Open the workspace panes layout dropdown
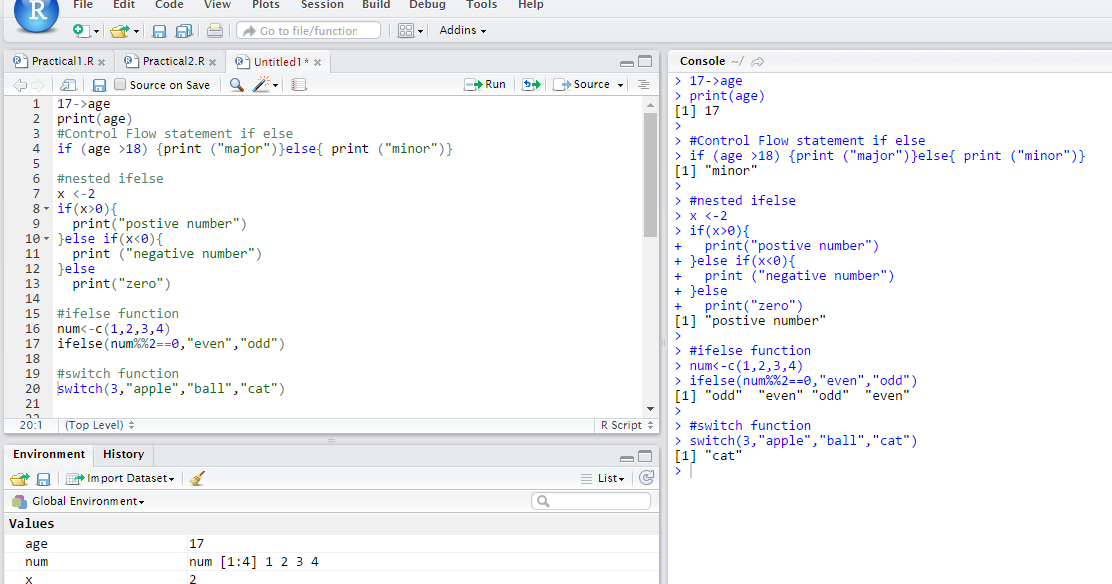The height and width of the screenshot is (584, 1112). (x=409, y=30)
